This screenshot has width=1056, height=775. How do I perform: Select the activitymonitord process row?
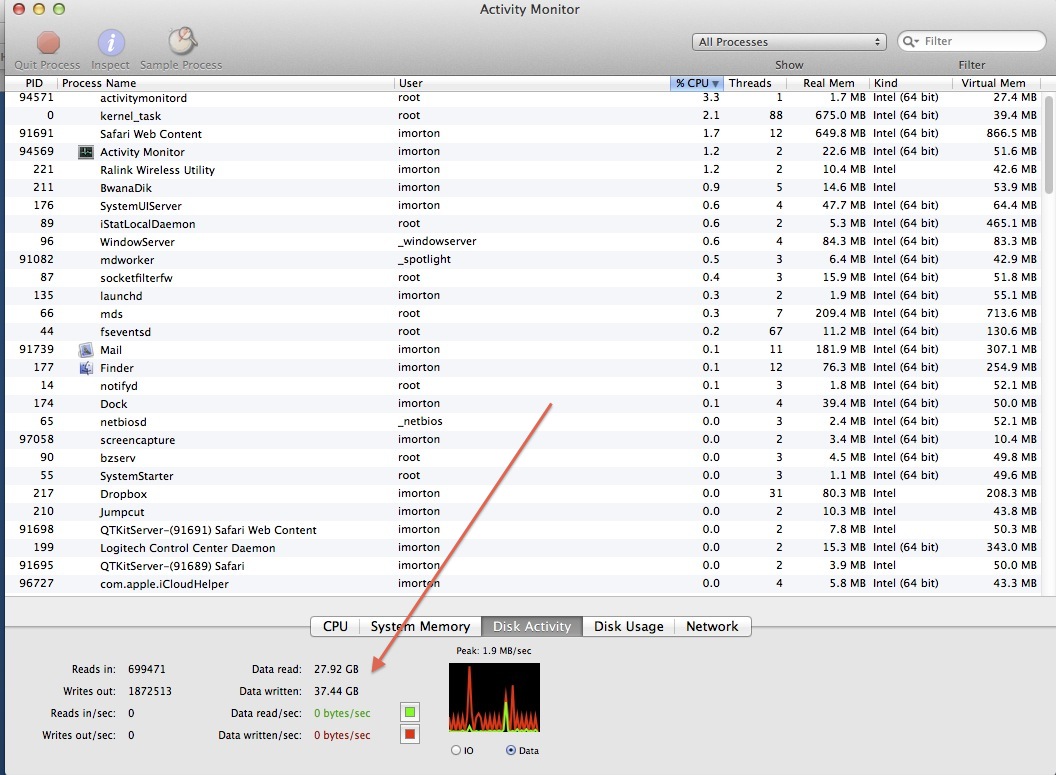[x=523, y=98]
